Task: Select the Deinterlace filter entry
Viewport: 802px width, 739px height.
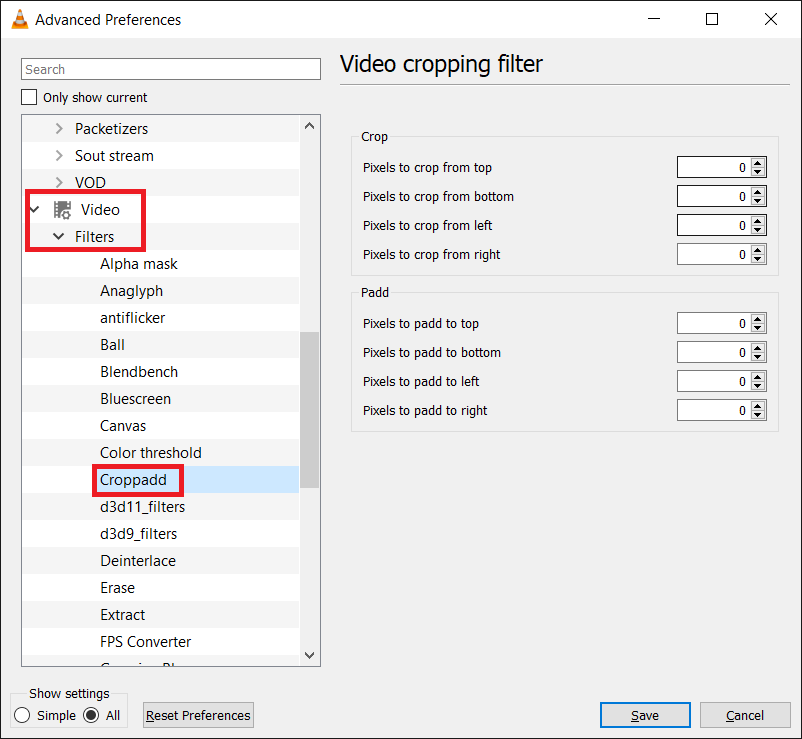Action: tap(138, 560)
